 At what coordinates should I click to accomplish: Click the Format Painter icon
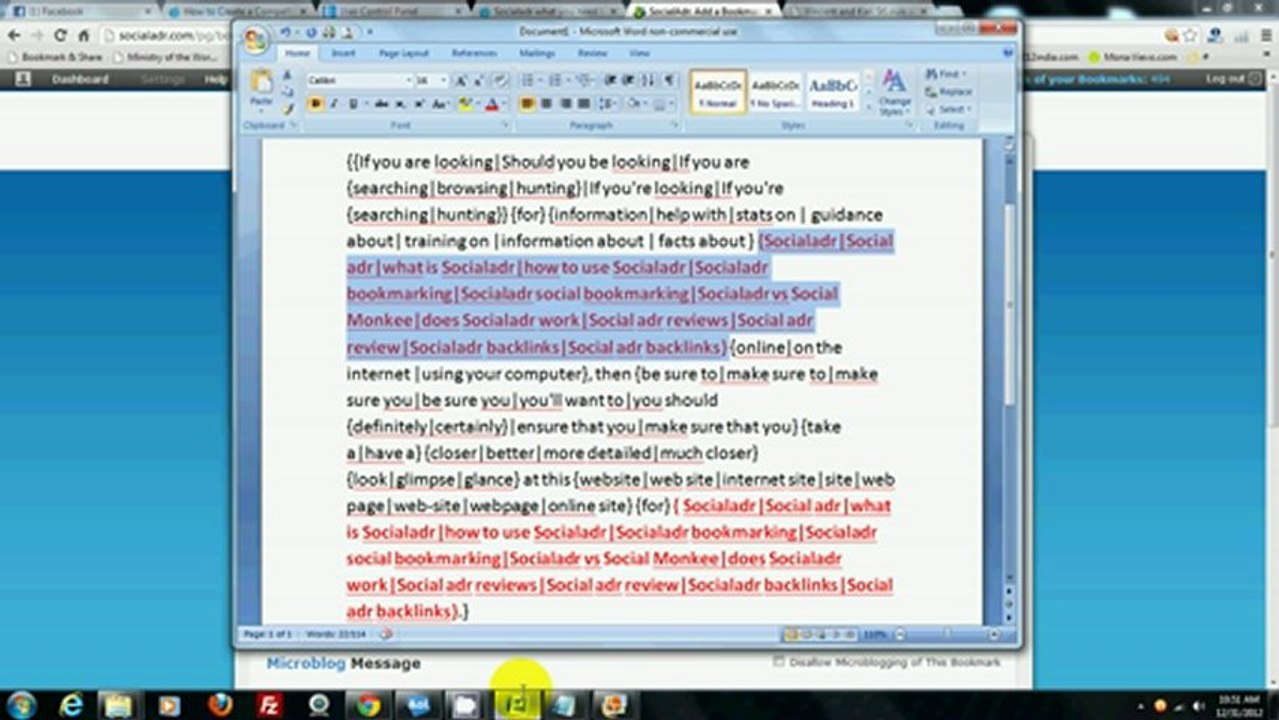[288, 110]
